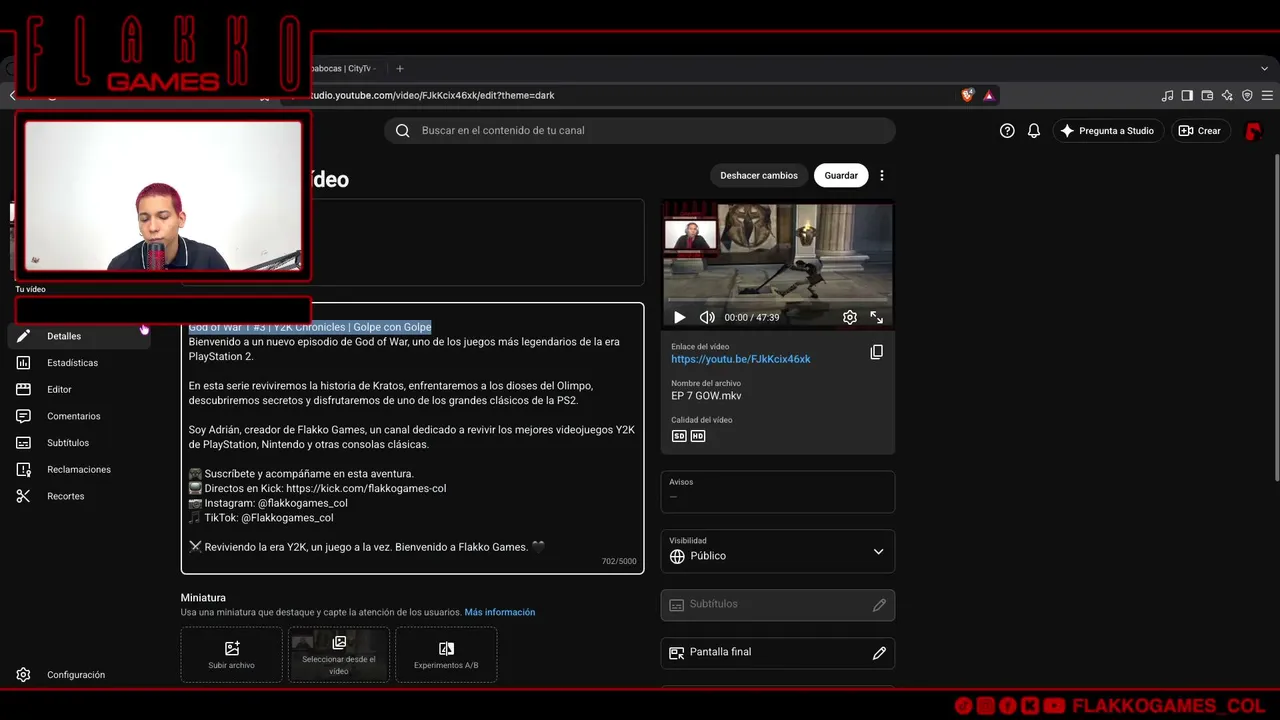Click Pregunta a Studio button
This screenshot has width=1280, height=720.
pyautogui.click(x=1107, y=131)
